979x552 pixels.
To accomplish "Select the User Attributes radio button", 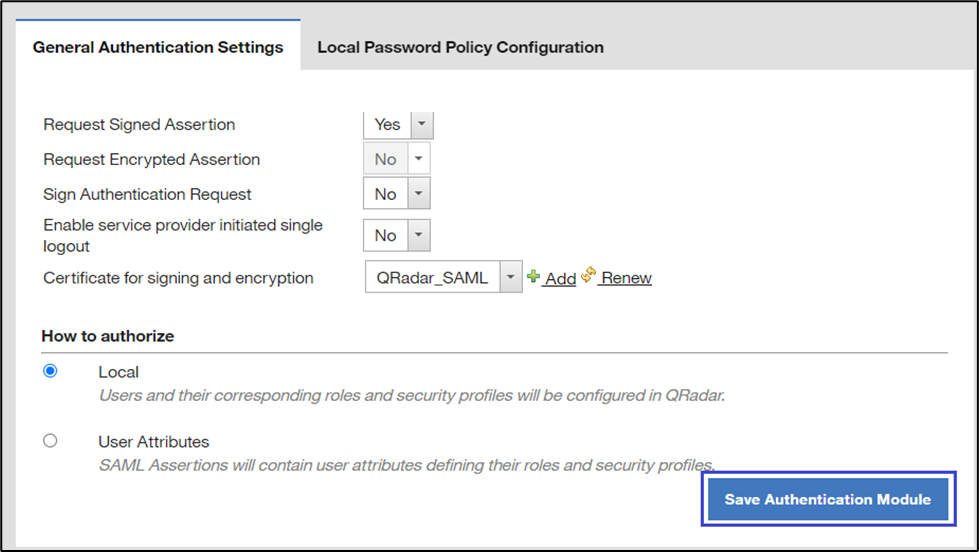I will (50, 441).
